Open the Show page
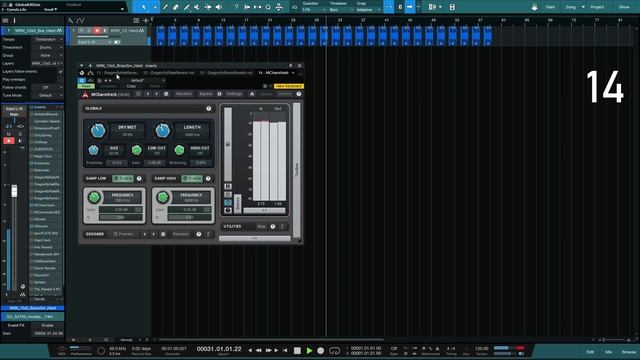The height and width of the screenshot is (360, 640). click(x=624, y=7)
